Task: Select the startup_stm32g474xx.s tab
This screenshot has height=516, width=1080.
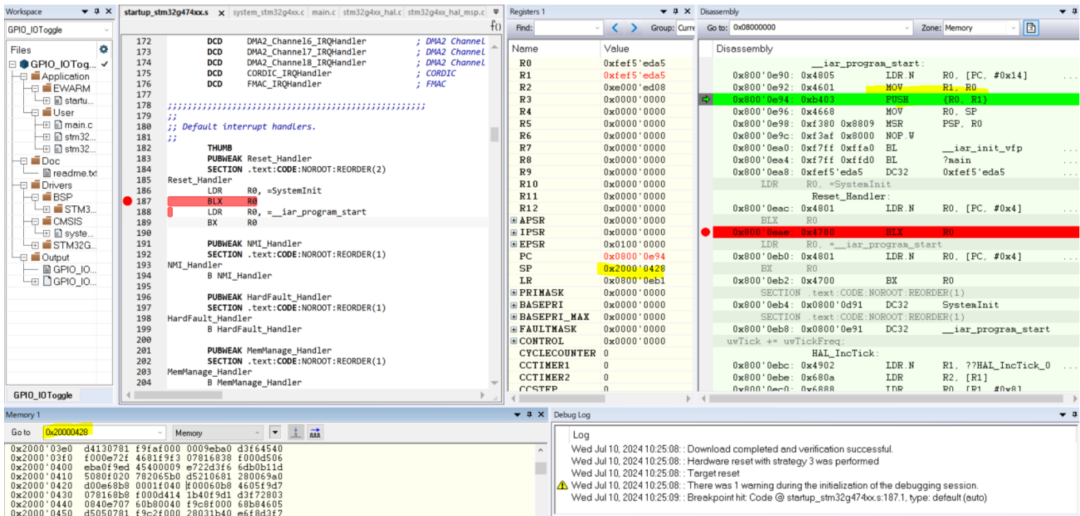Action: [x=165, y=13]
